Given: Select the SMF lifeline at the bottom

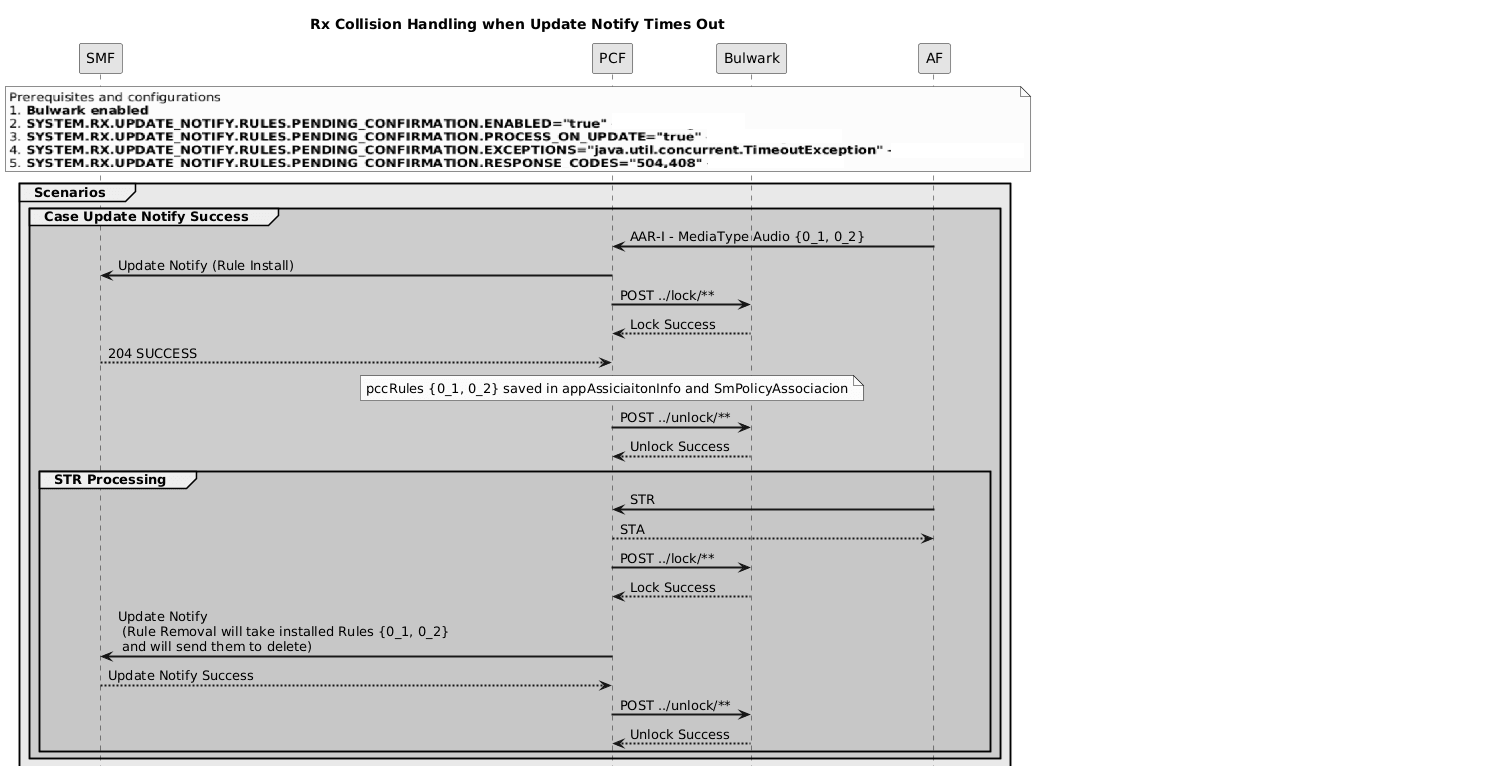Looking at the screenshot, I should [x=100, y=760].
